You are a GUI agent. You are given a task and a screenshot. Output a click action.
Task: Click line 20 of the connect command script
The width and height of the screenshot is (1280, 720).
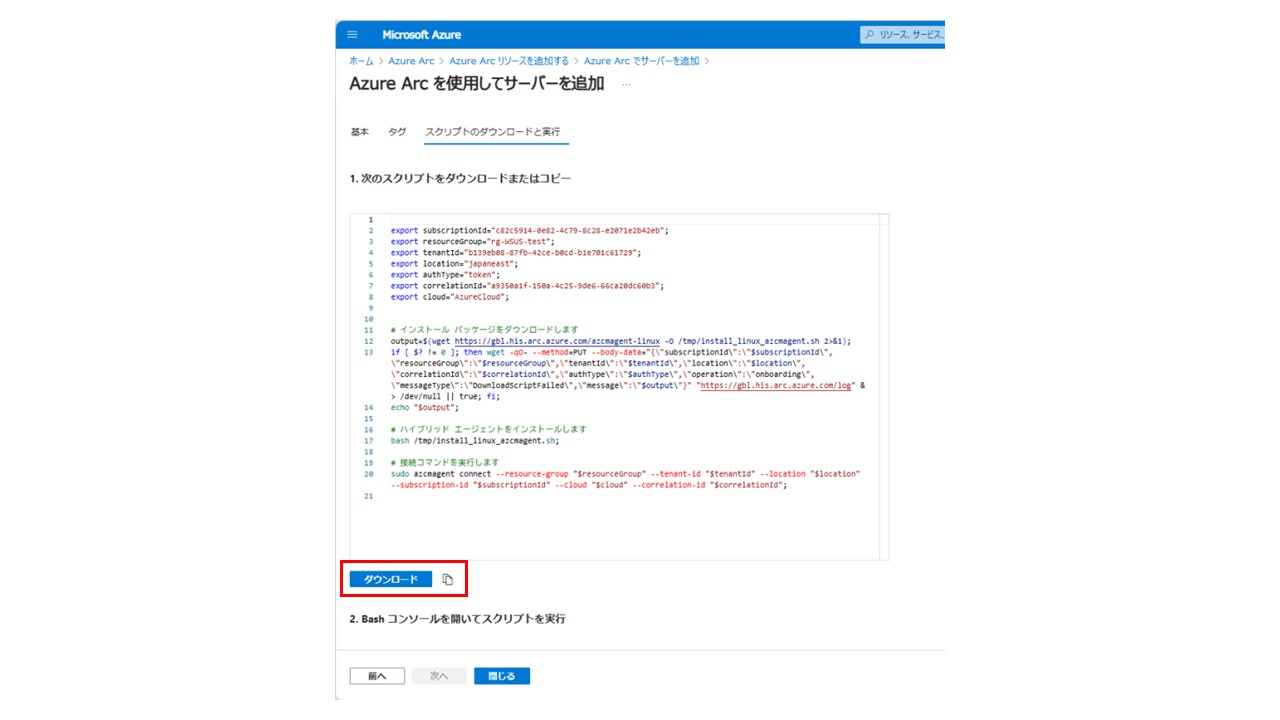(x=620, y=473)
